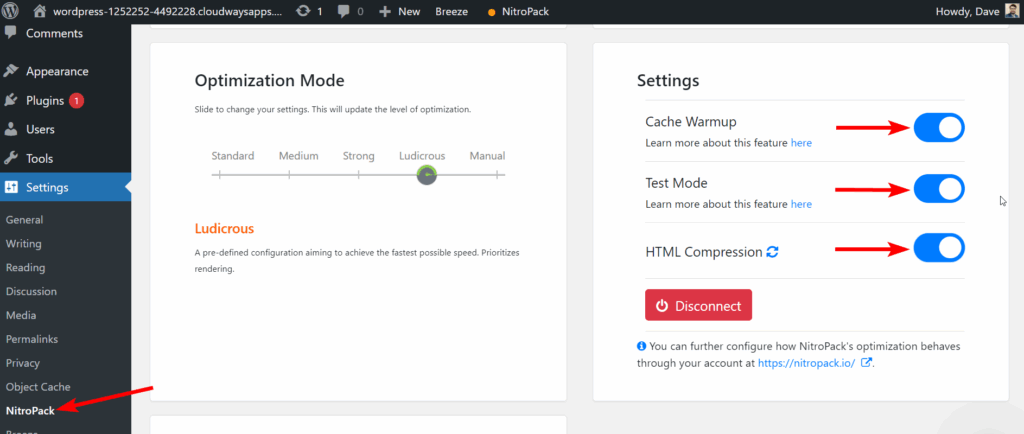Open NitroPack in the admin bar
The width and height of the screenshot is (1024, 434).
pos(526,12)
